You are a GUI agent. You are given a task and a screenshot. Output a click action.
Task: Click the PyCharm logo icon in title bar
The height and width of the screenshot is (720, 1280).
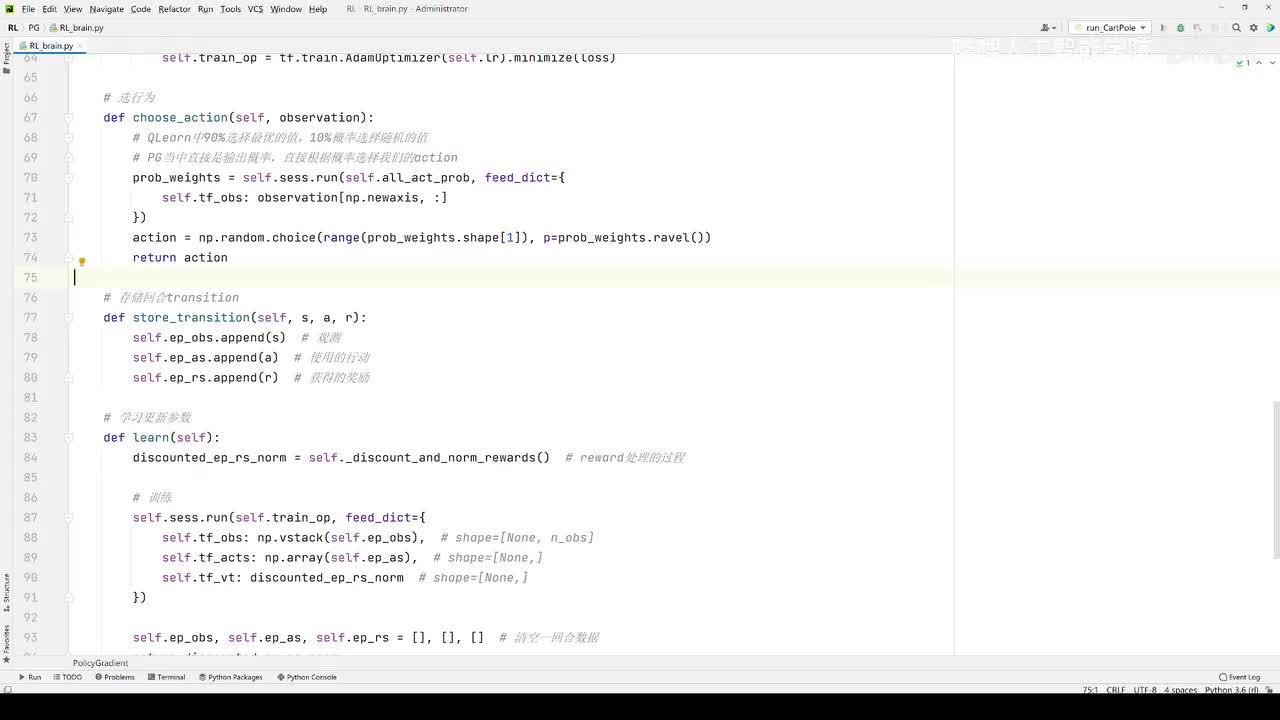10,9
